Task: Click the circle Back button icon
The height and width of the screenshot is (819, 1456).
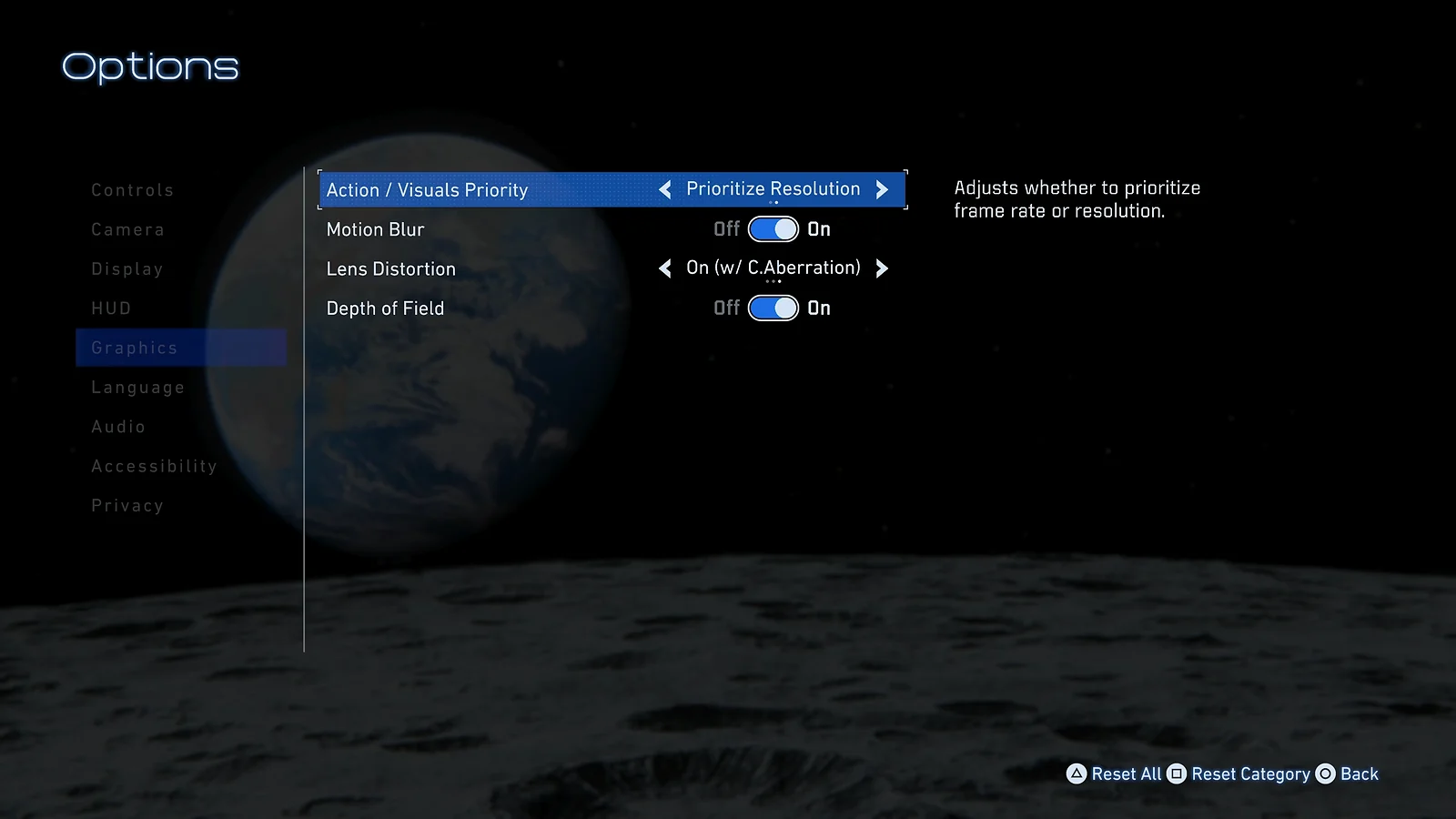Action: point(1326,773)
